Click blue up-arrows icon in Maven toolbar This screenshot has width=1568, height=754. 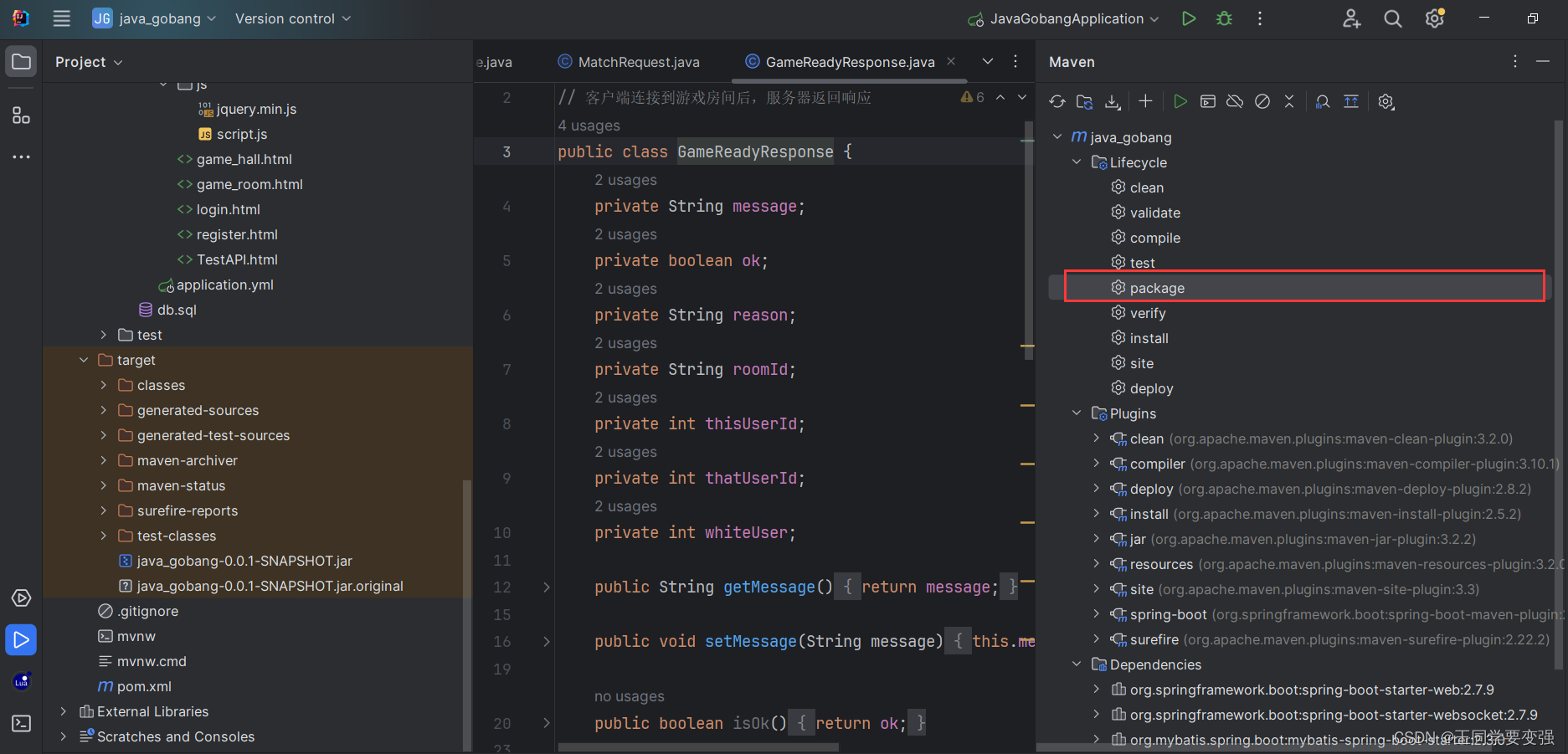pos(1351,102)
